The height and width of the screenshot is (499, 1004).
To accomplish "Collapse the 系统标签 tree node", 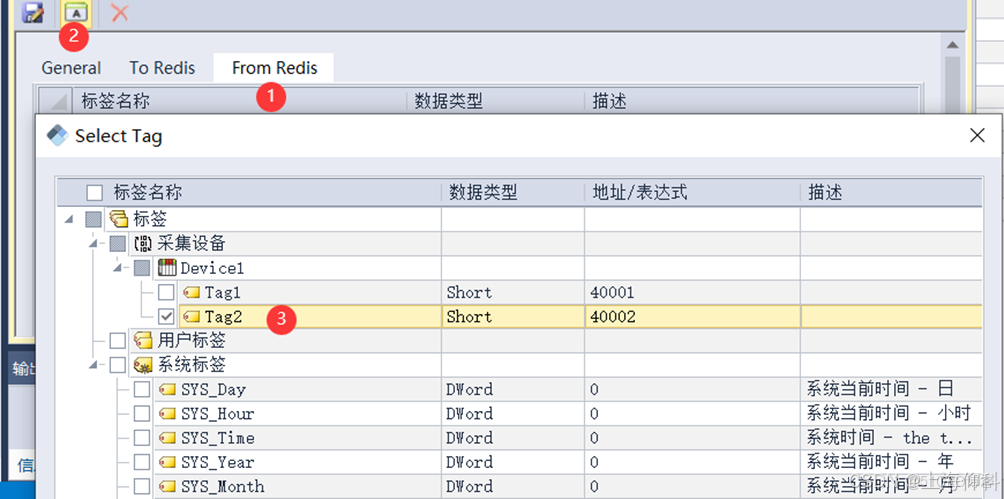I will [x=94, y=365].
